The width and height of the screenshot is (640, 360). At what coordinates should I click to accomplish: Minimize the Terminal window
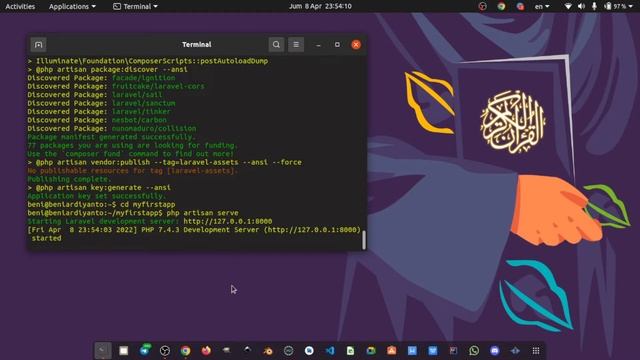[318, 44]
